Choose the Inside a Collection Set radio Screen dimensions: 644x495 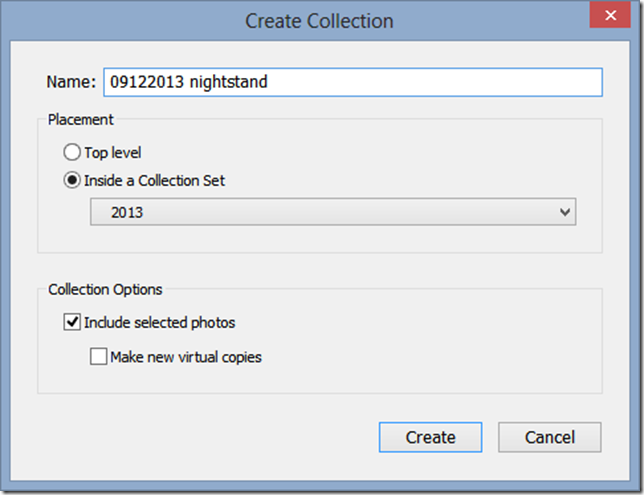tap(72, 180)
